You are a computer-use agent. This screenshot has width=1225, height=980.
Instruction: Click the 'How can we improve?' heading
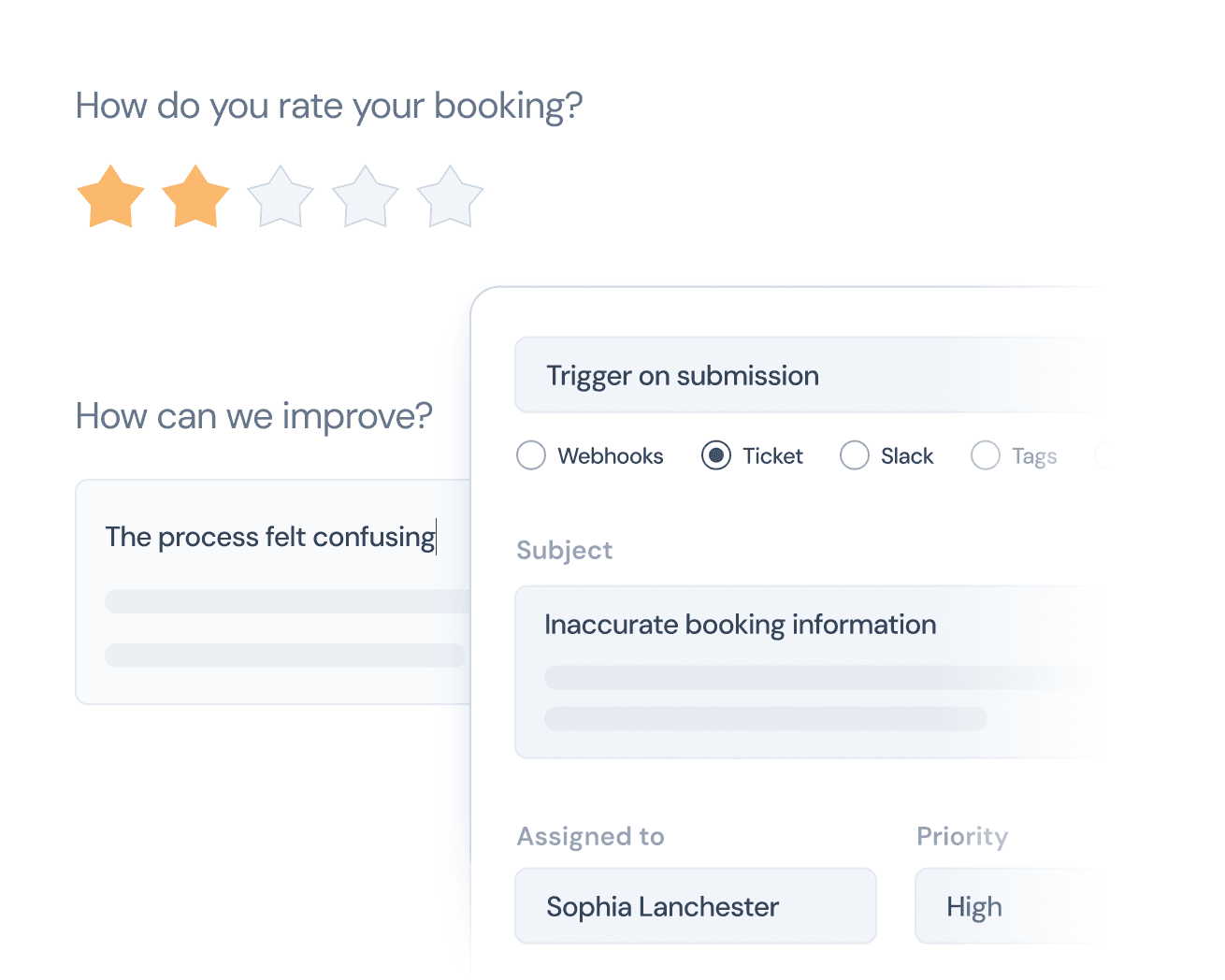point(253,415)
